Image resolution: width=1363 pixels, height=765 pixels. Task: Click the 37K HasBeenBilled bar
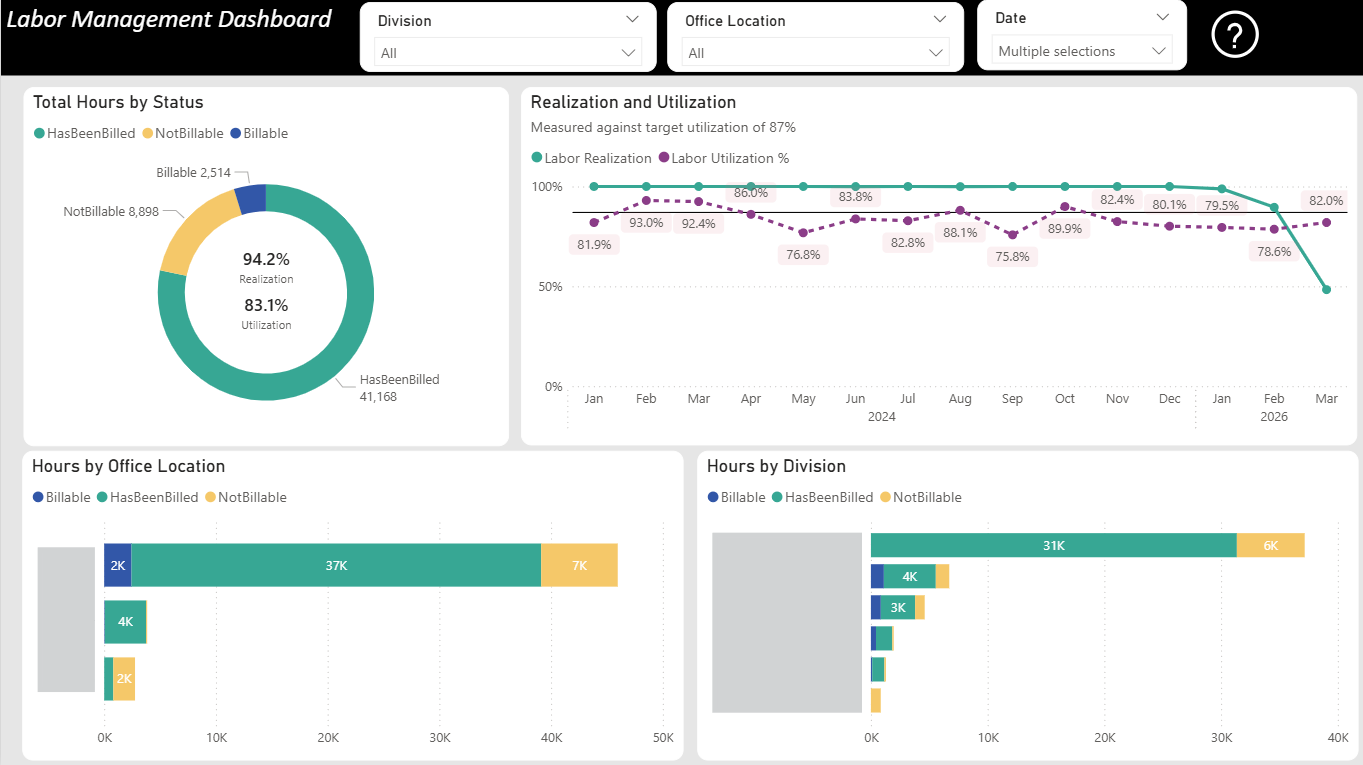point(336,565)
